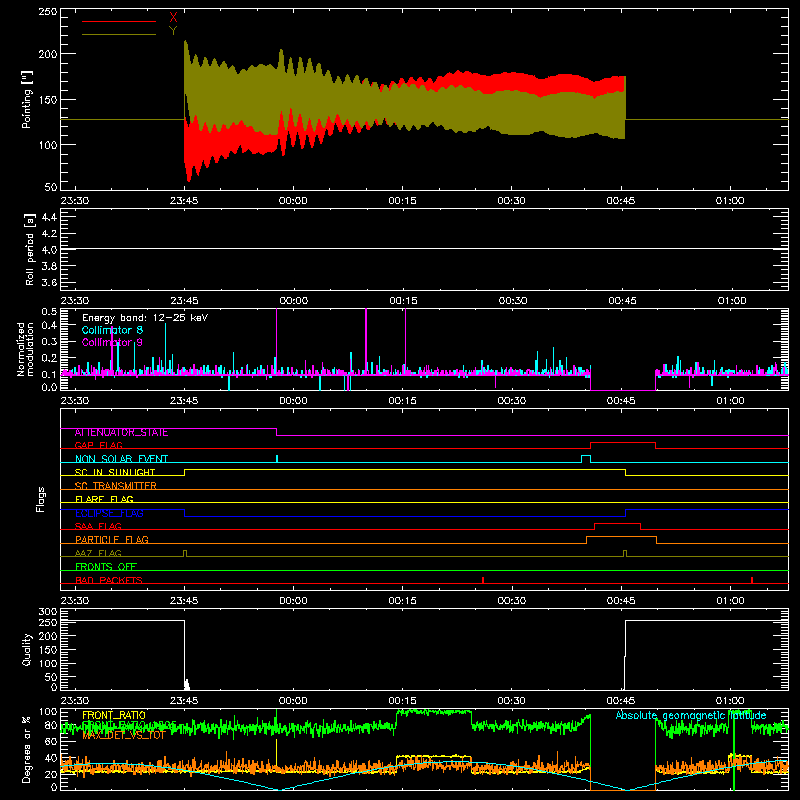Click the Quality axis title
This screenshot has height=800, width=800.
point(26,649)
